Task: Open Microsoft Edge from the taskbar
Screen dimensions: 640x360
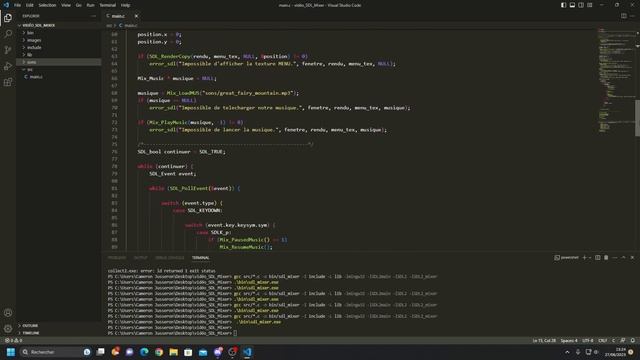Action: pos(144,352)
